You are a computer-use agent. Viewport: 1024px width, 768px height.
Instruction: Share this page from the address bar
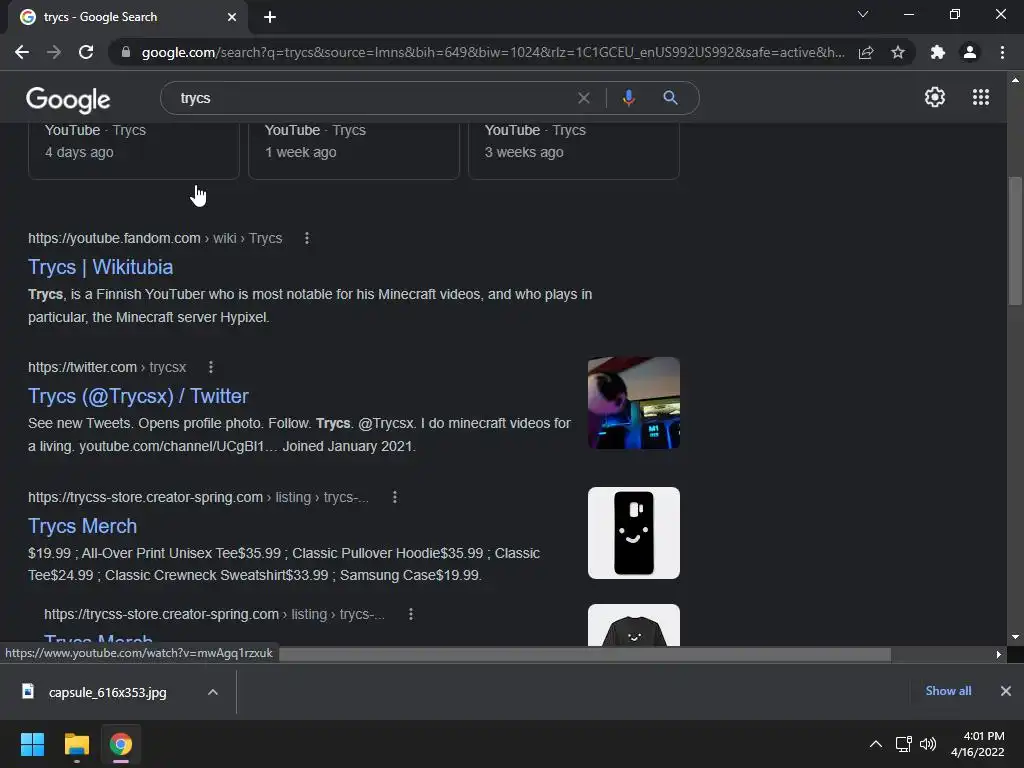point(866,52)
